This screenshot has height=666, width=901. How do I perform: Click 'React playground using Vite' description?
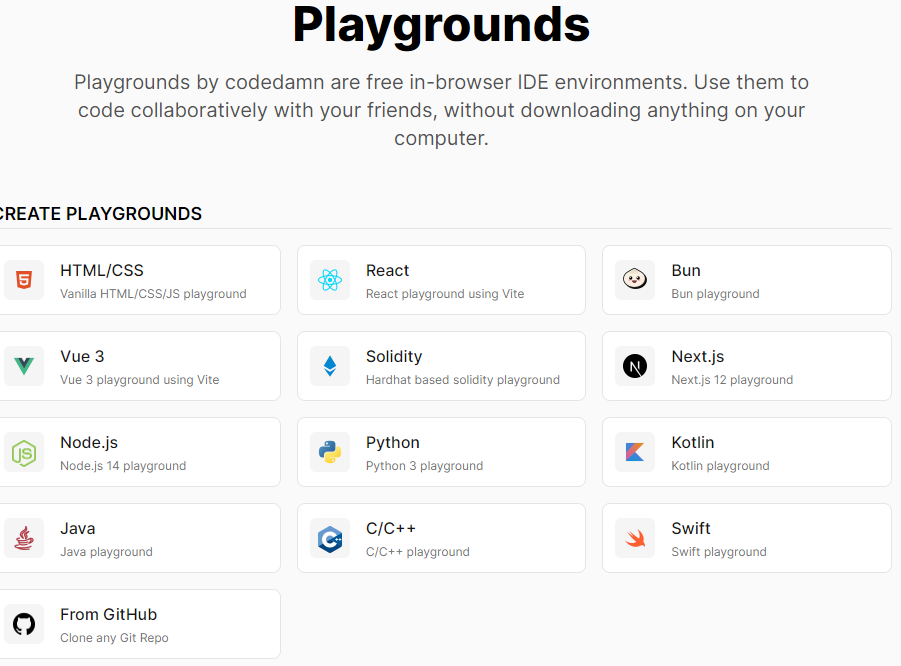click(x=445, y=294)
